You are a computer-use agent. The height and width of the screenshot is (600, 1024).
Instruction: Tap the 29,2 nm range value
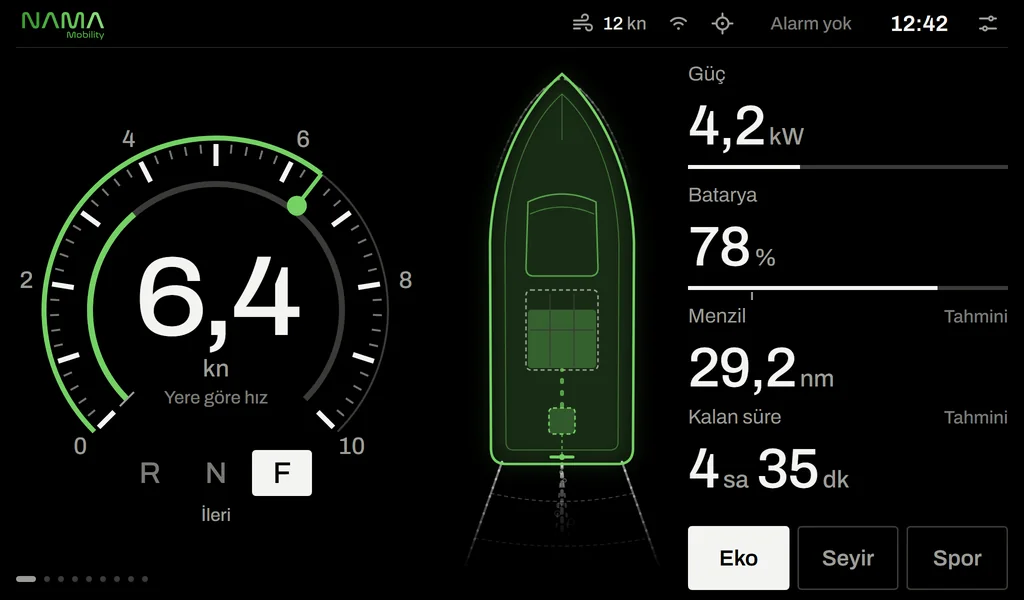(x=761, y=369)
